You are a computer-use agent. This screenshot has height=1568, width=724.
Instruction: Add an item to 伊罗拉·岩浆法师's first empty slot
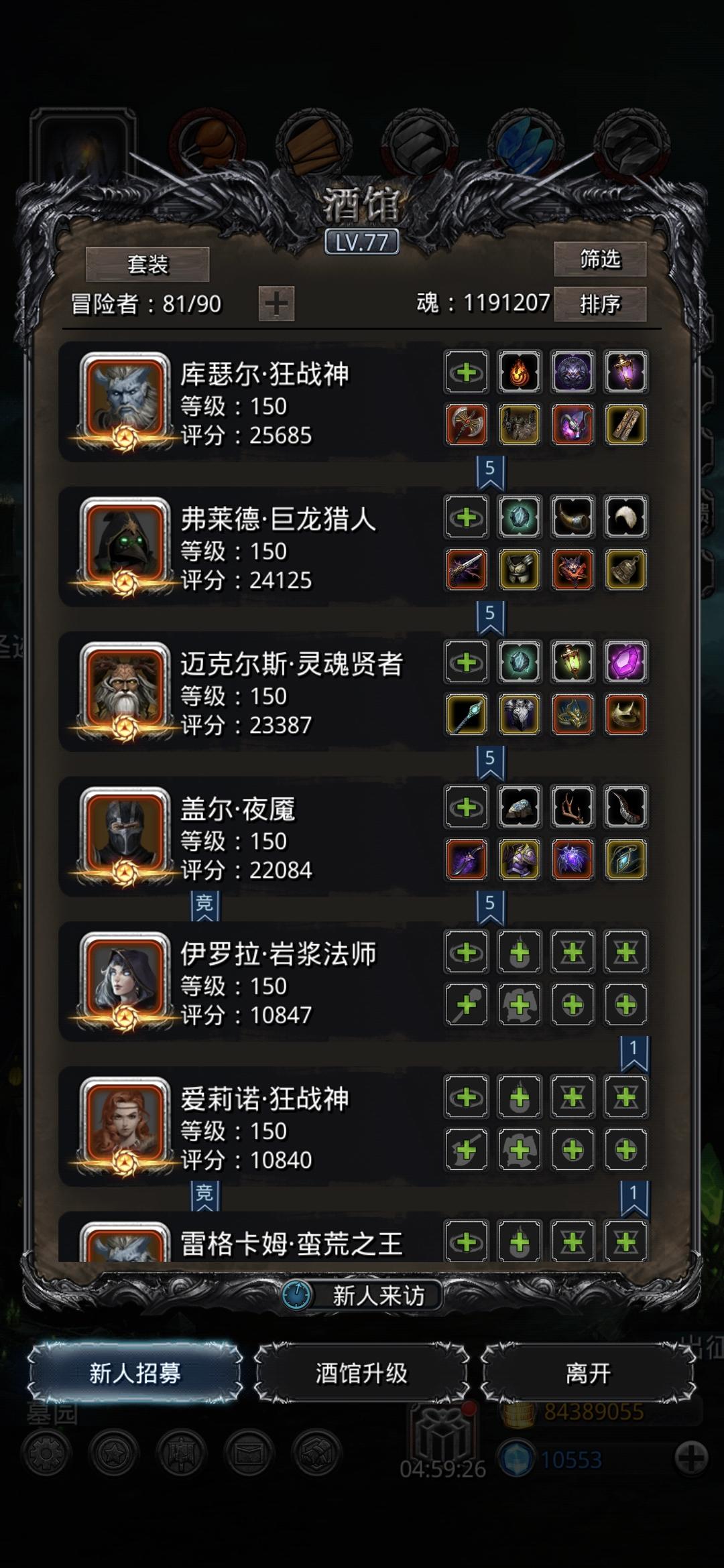pyautogui.click(x=467, y=952)
